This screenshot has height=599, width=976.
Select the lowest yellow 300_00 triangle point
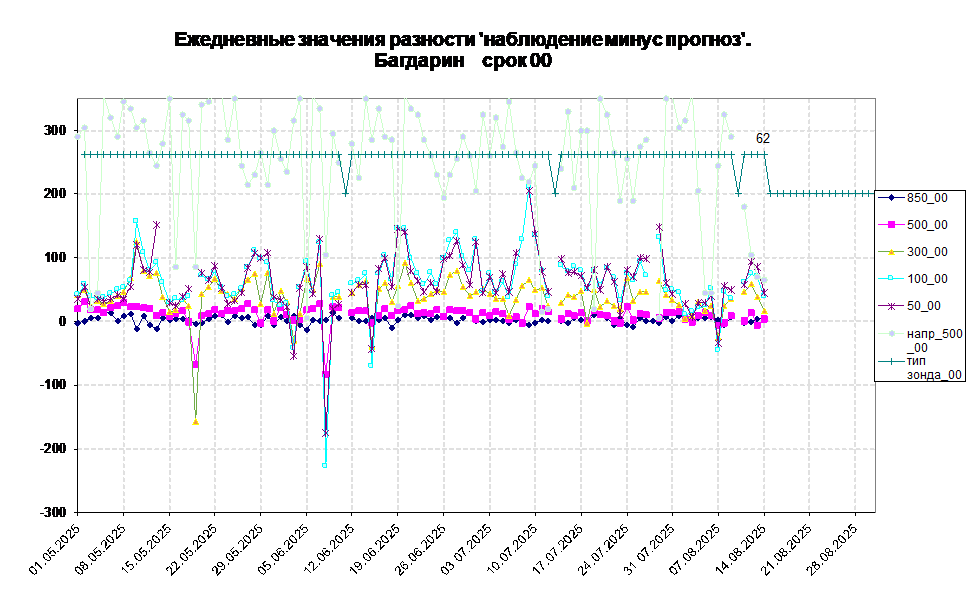click(x=195, y=422)
